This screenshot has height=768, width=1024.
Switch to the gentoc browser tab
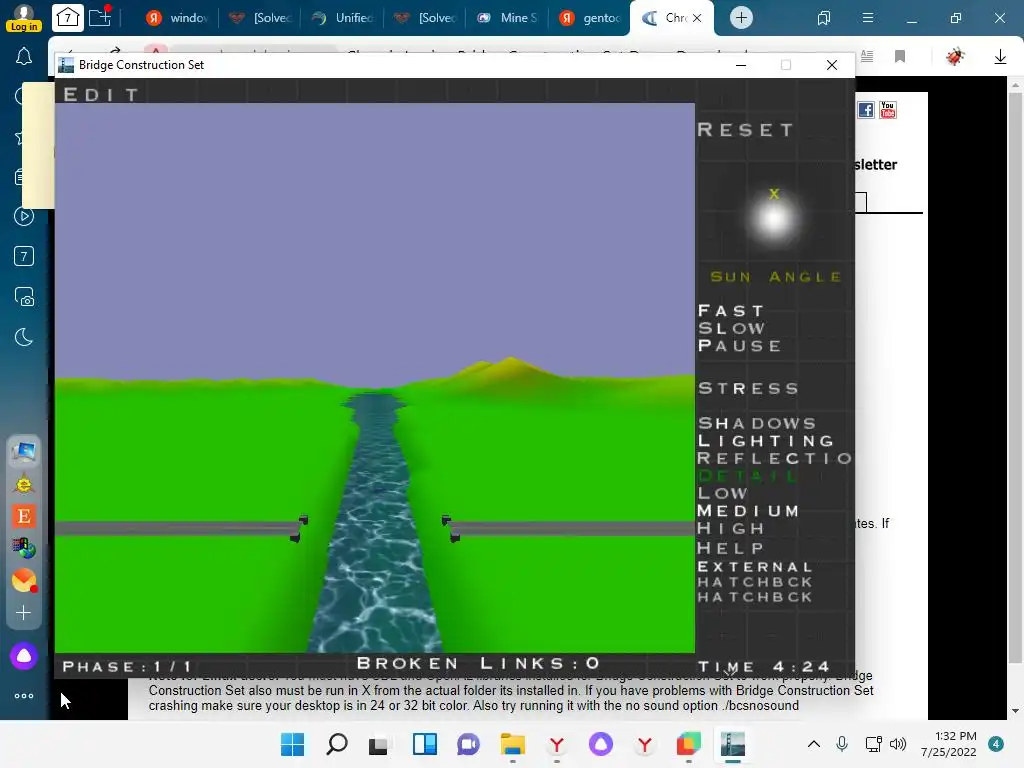point(591,18)
